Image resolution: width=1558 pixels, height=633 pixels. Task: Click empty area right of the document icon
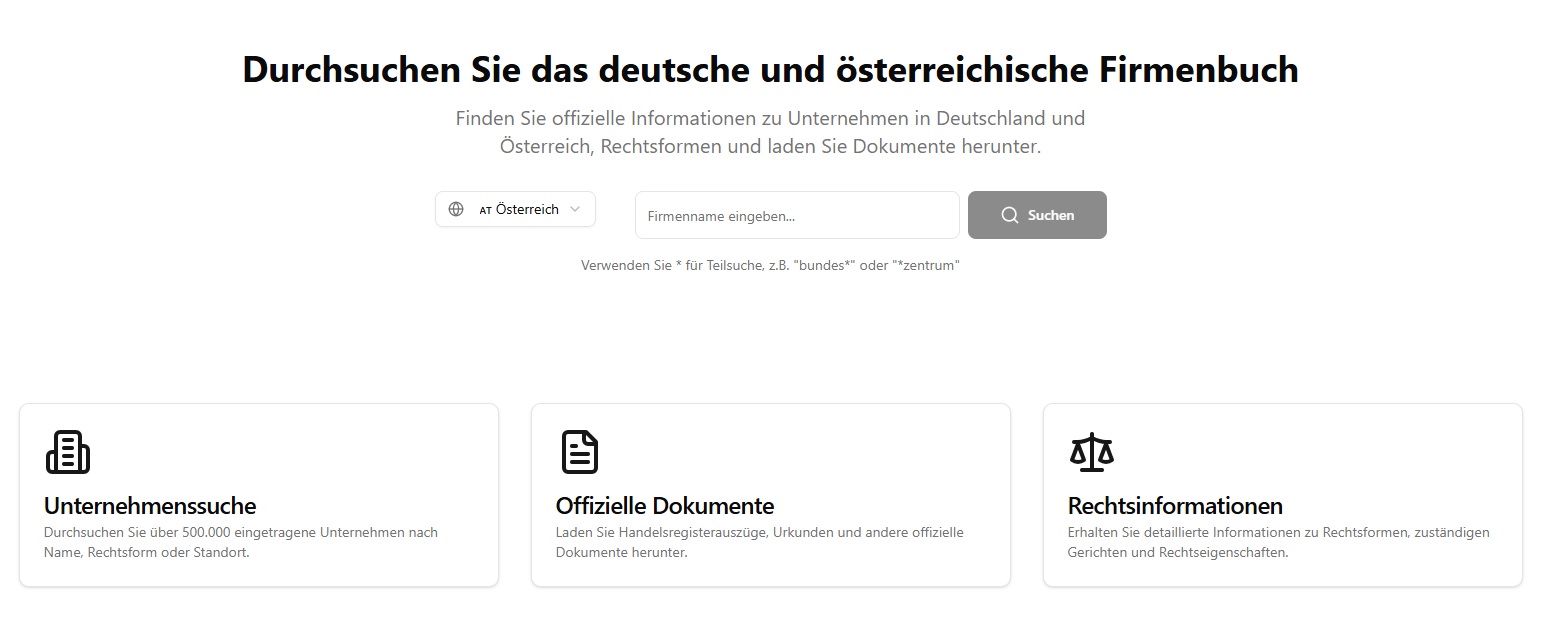pos(800,452)
